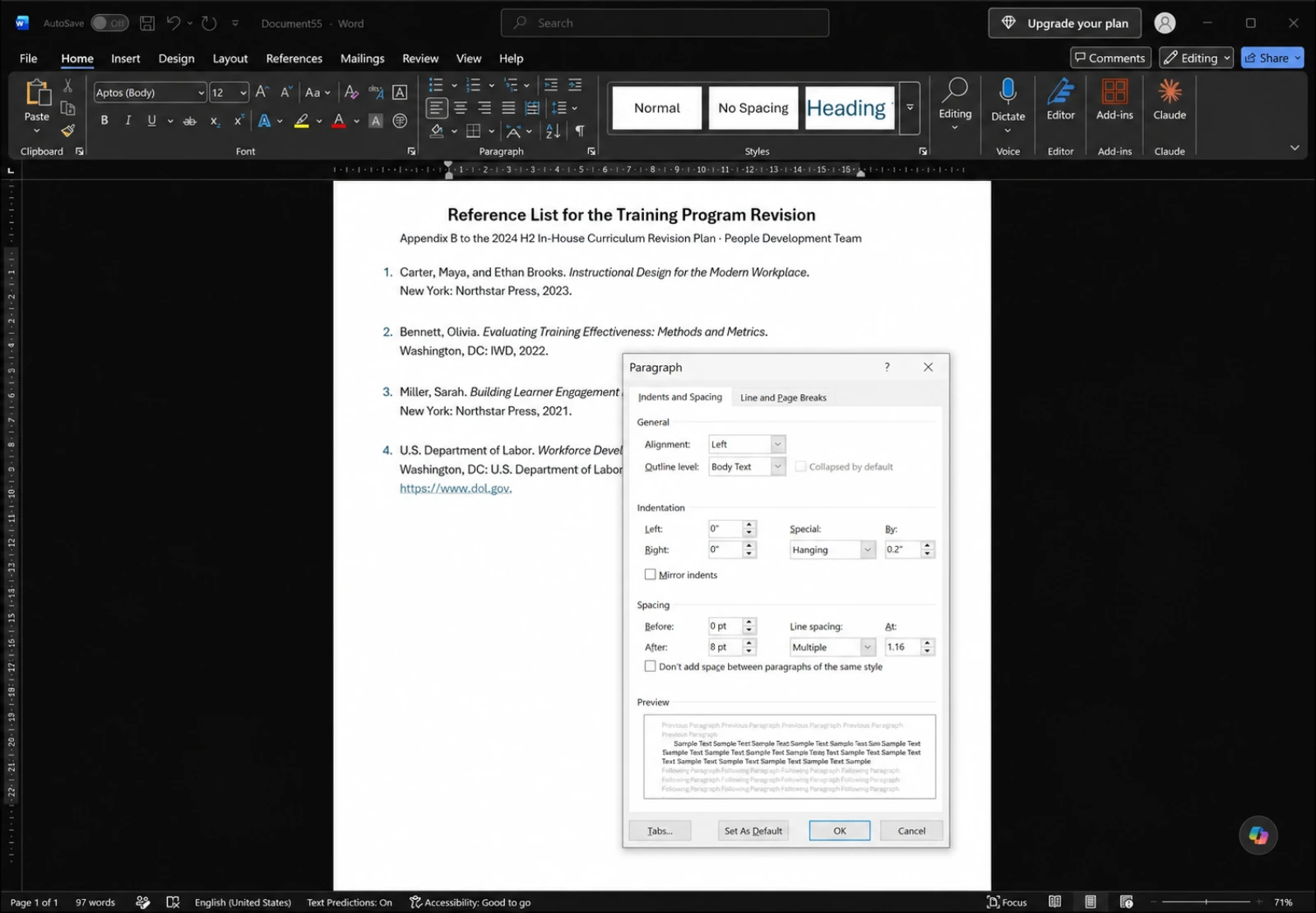Image resolution: width=1316 pixels, height=913 pixels.
Task: Select the Heading style
Action: click(x=850, y=108)
